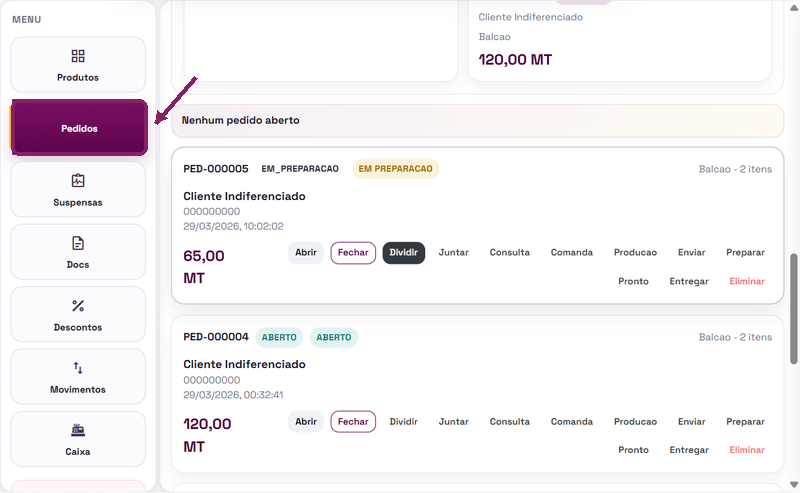Click Balcao label on top card
The height and width of the screenshot is (493, 800).
[494, 37]
